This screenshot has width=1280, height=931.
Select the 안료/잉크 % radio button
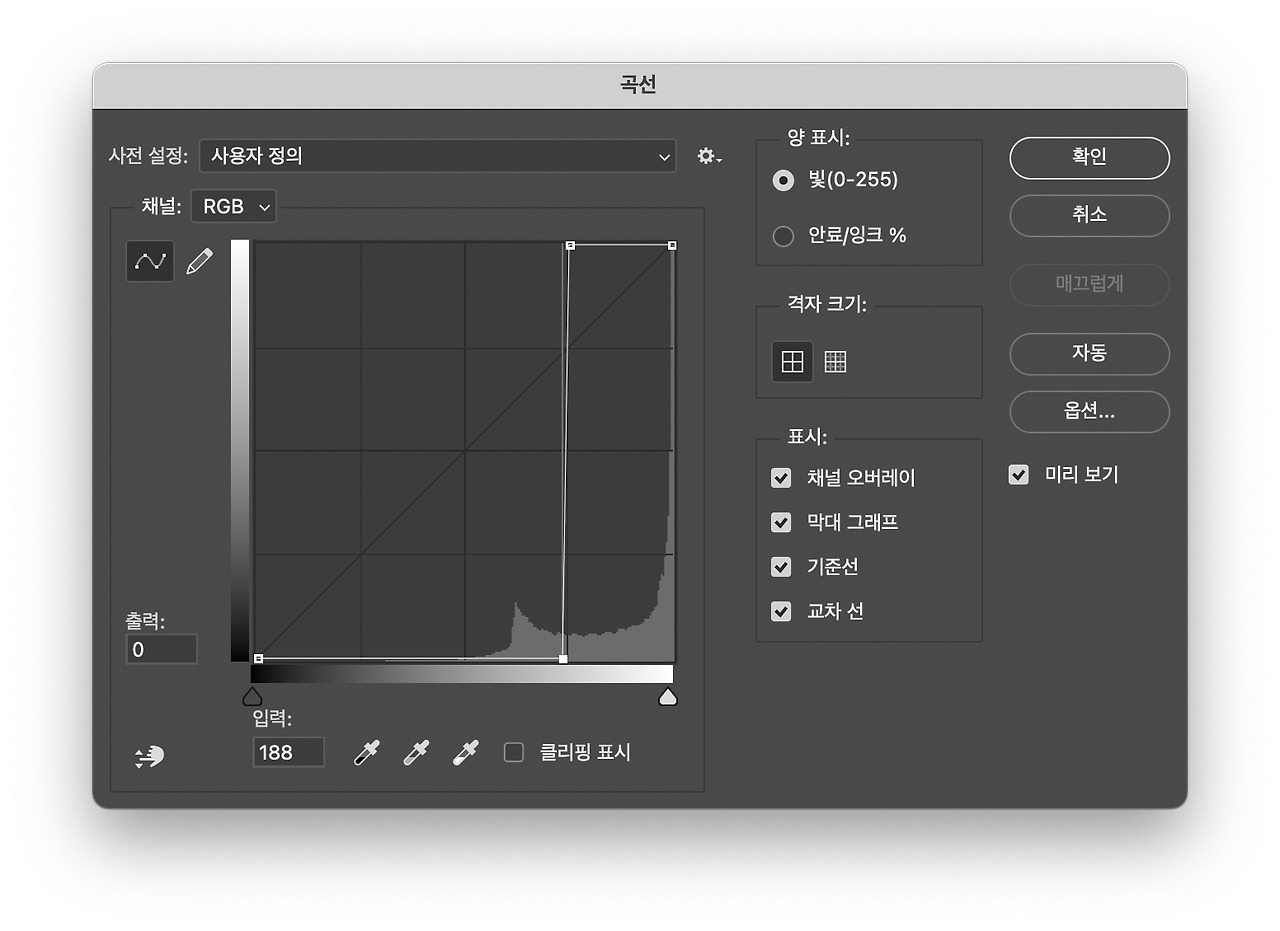click(x=783, y=236)
